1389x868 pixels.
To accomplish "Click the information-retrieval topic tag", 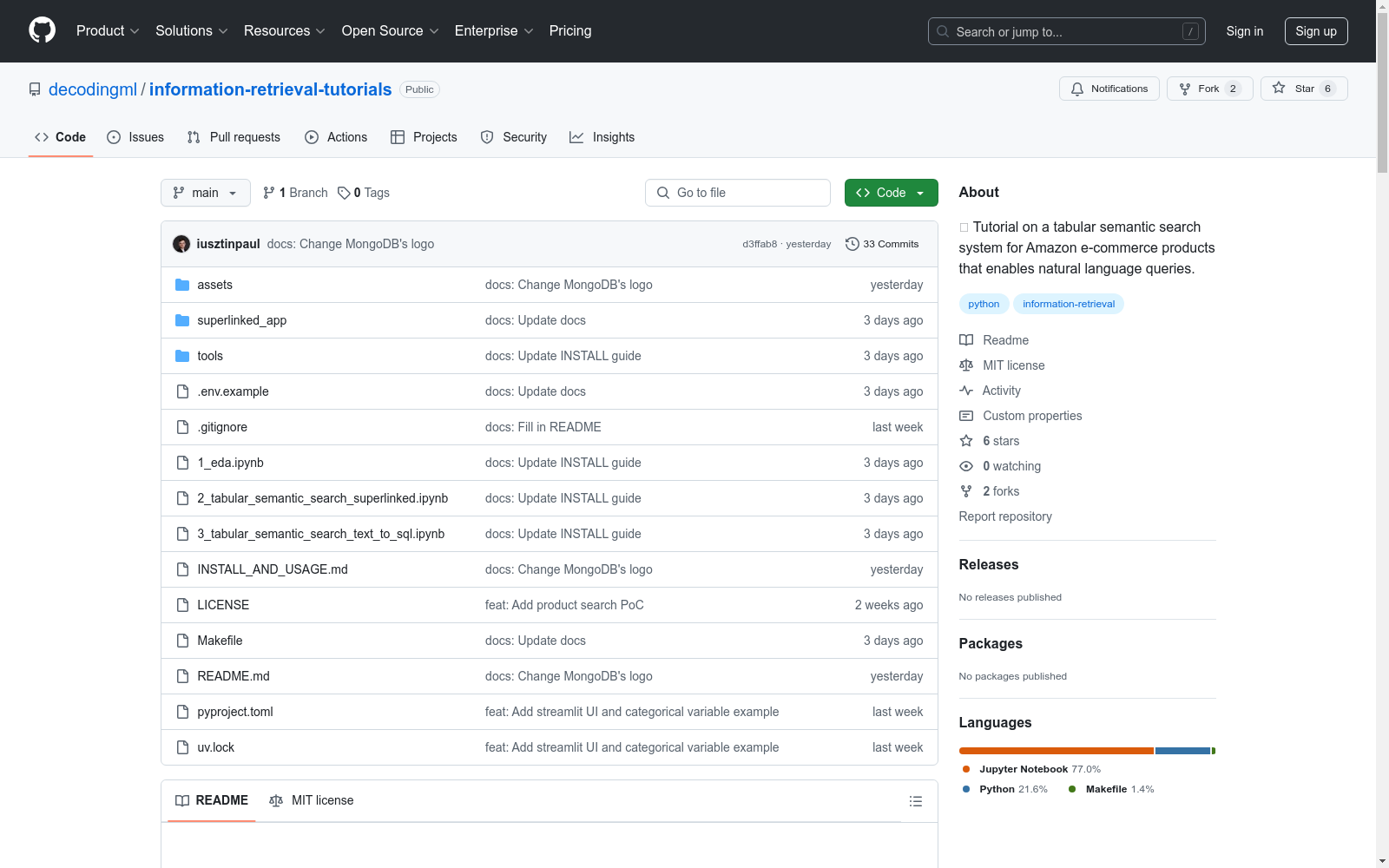I will (x=1069, y=304).
